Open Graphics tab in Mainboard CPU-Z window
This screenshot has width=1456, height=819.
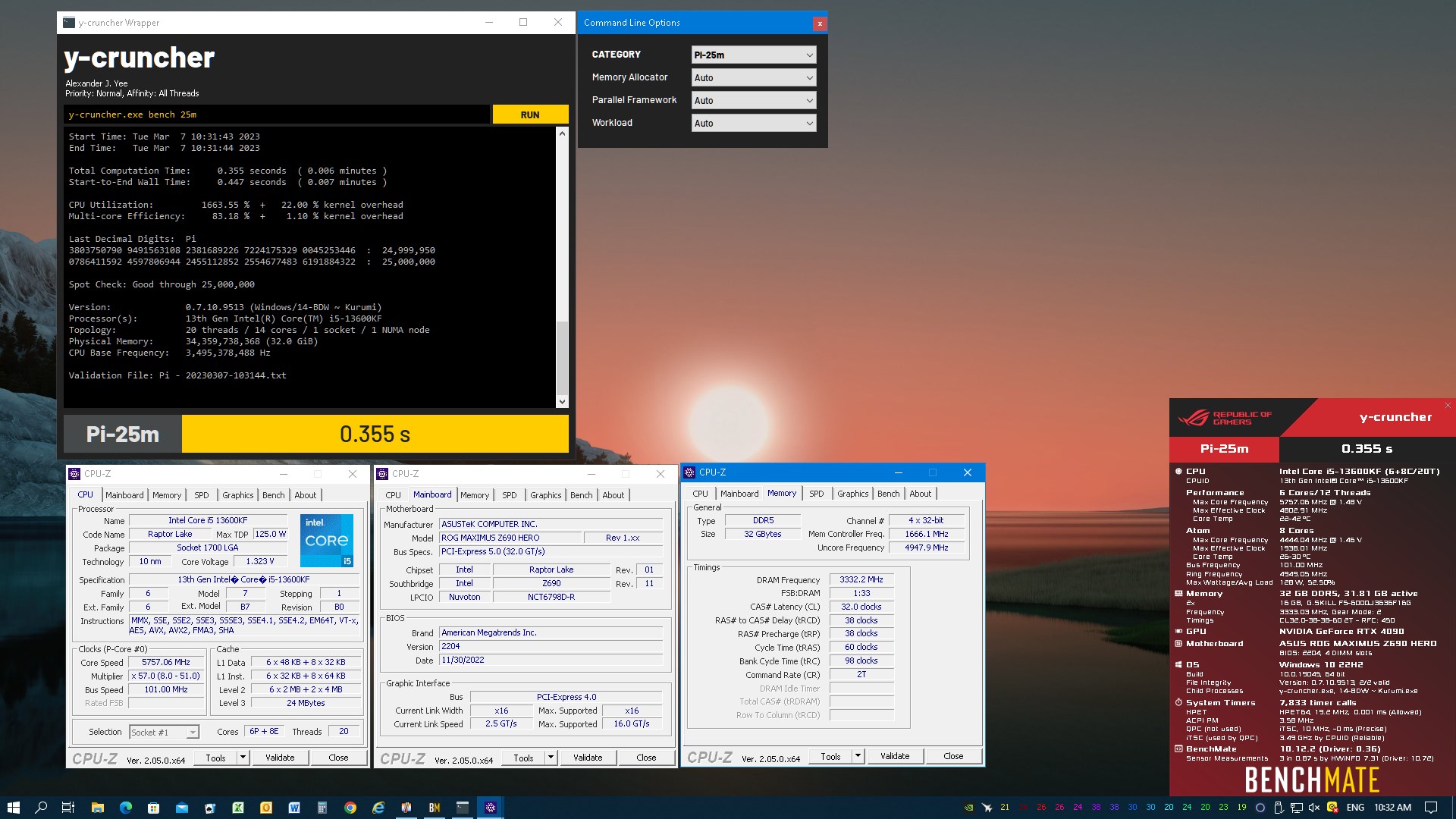pos(546,495)
